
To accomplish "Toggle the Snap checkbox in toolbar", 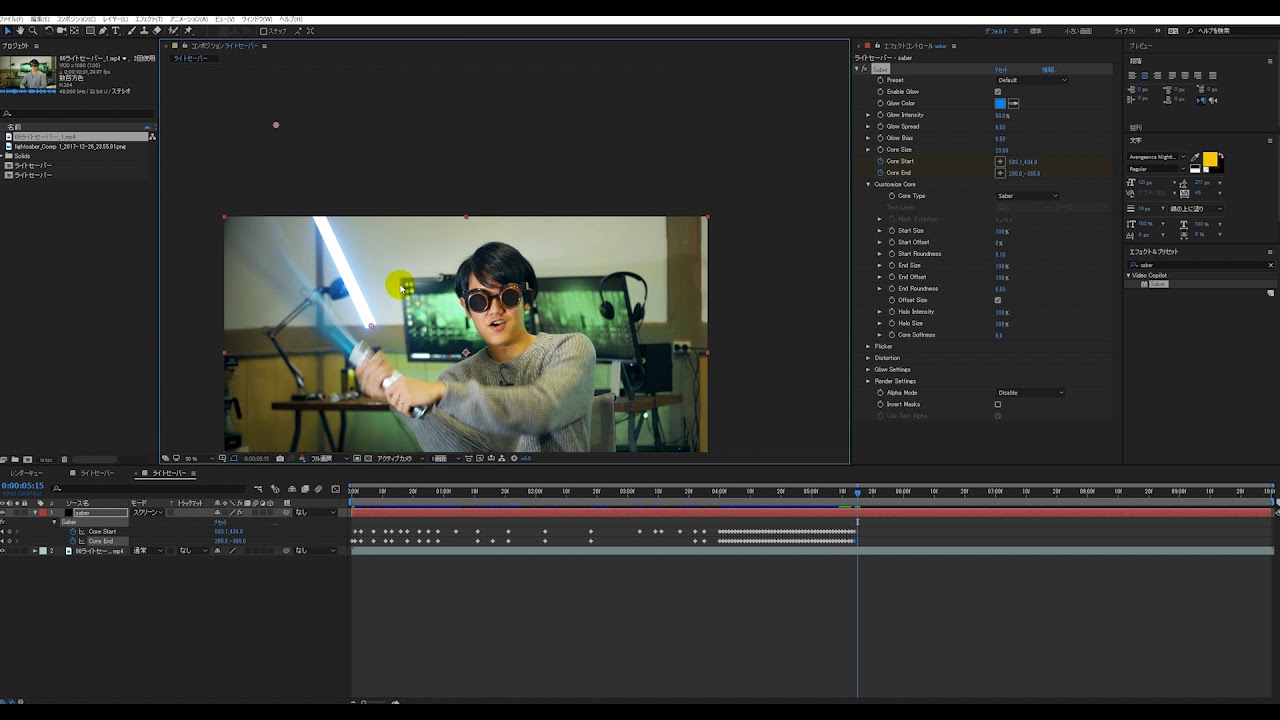I will pyautogui.click(x=263, y=31).
